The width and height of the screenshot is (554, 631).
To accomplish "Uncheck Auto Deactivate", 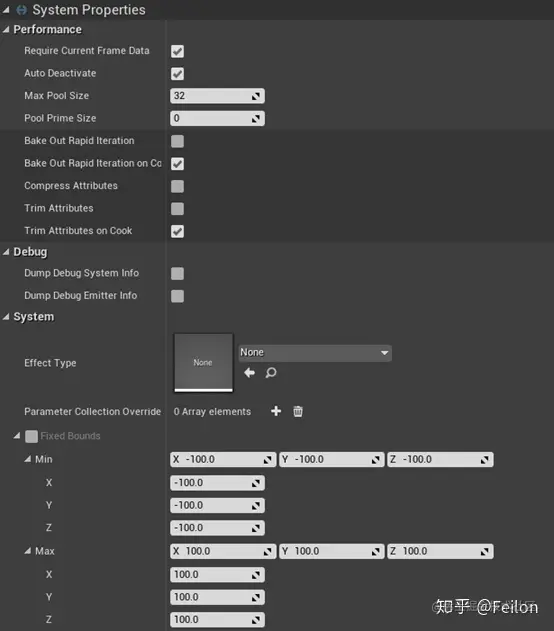I will coord(177,74).
